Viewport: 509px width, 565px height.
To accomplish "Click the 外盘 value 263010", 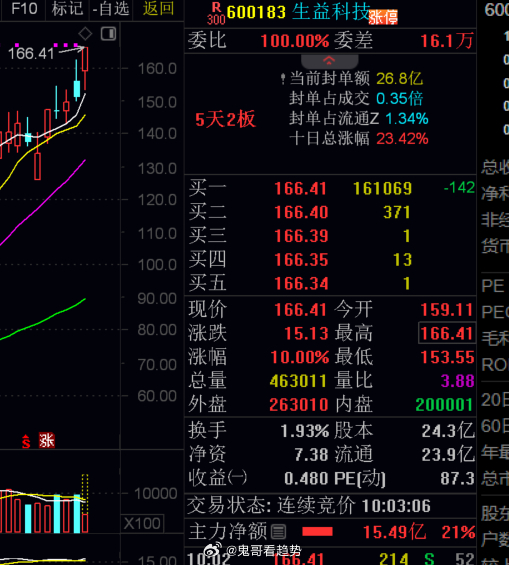I will (x=299, y=405).
